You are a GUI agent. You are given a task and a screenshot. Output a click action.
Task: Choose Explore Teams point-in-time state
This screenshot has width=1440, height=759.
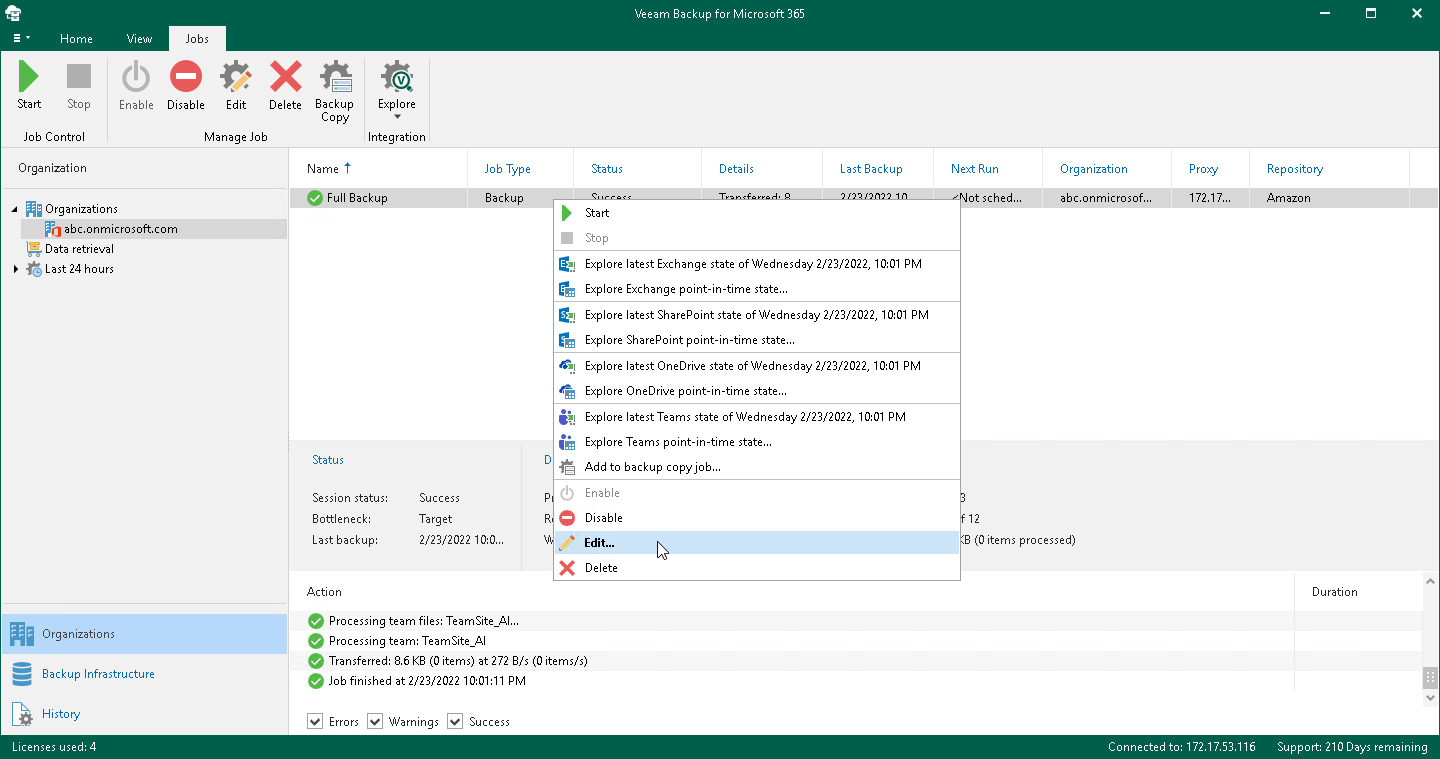[x=757, y=442]
